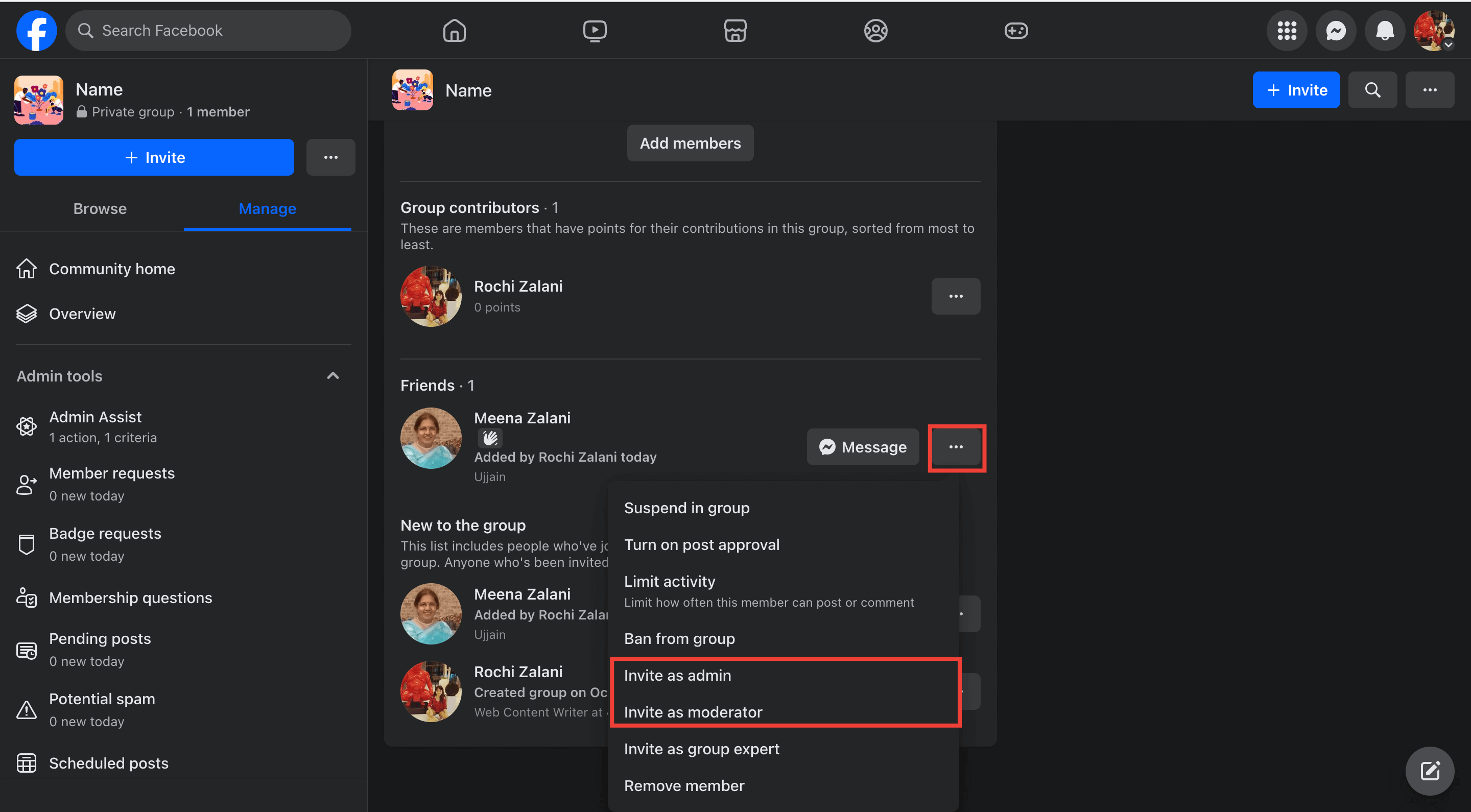The height and width of the screenshot is (812, 1471).
Task: Select the Browse tab in group sidebar
Action: pyautogui.click(x=99, y=208)
